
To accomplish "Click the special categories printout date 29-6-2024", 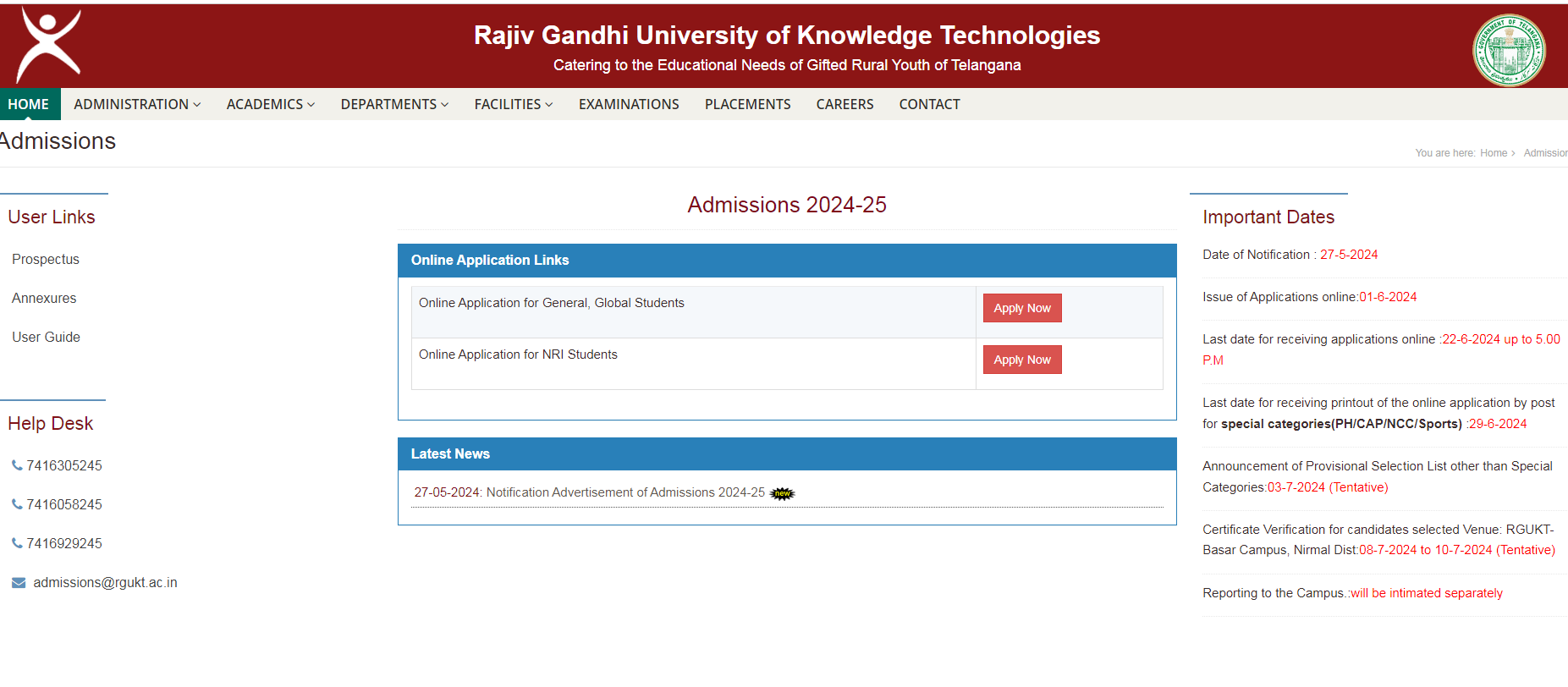I will (x=1498, y=424).
